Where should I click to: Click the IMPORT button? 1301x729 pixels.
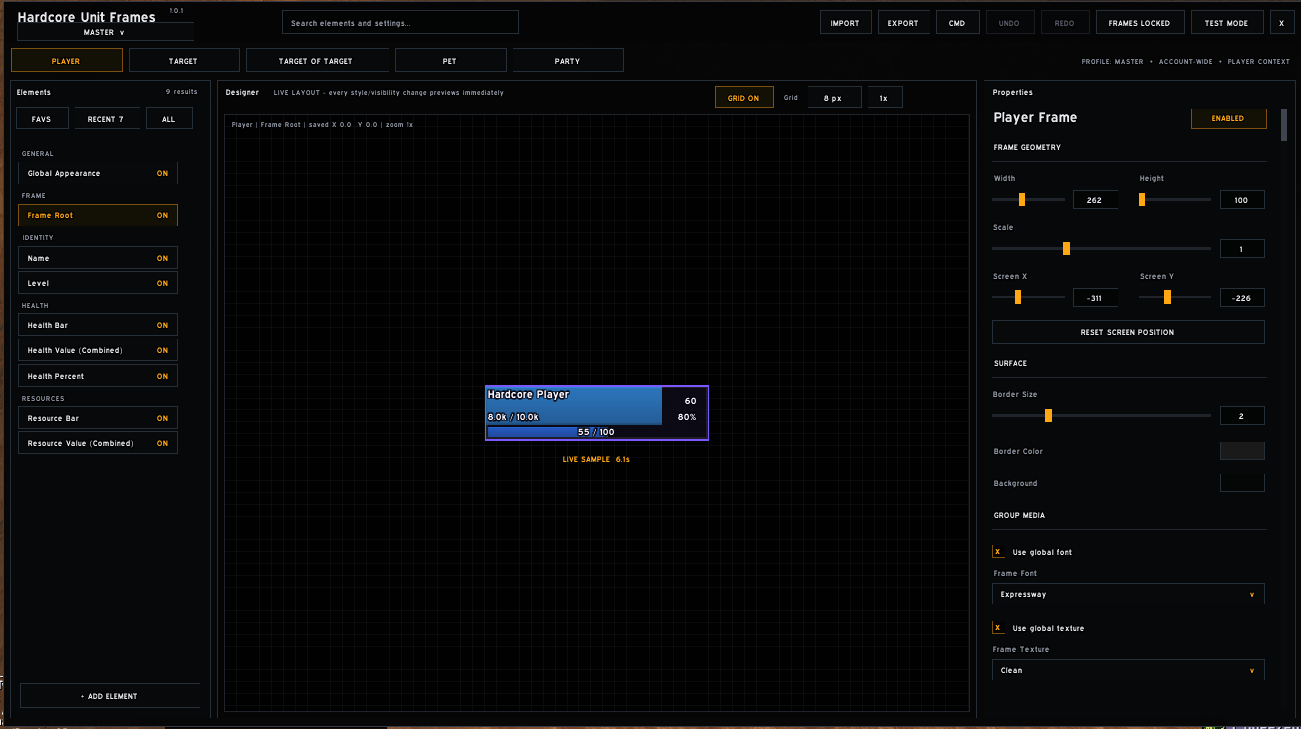(x=845, y=23)
